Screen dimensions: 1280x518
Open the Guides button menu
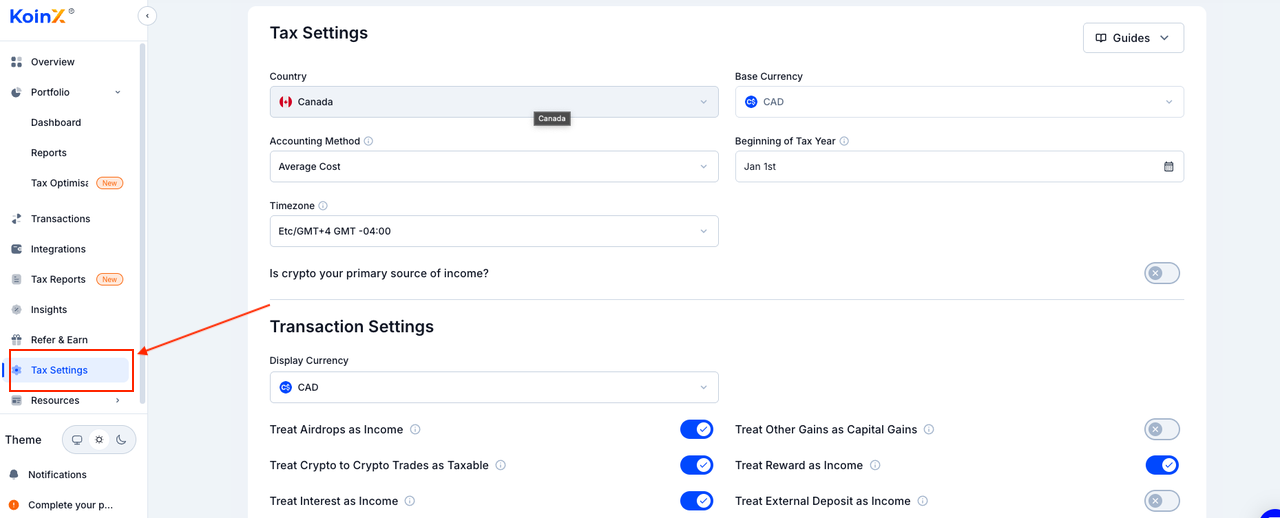tap(1133, 38)
